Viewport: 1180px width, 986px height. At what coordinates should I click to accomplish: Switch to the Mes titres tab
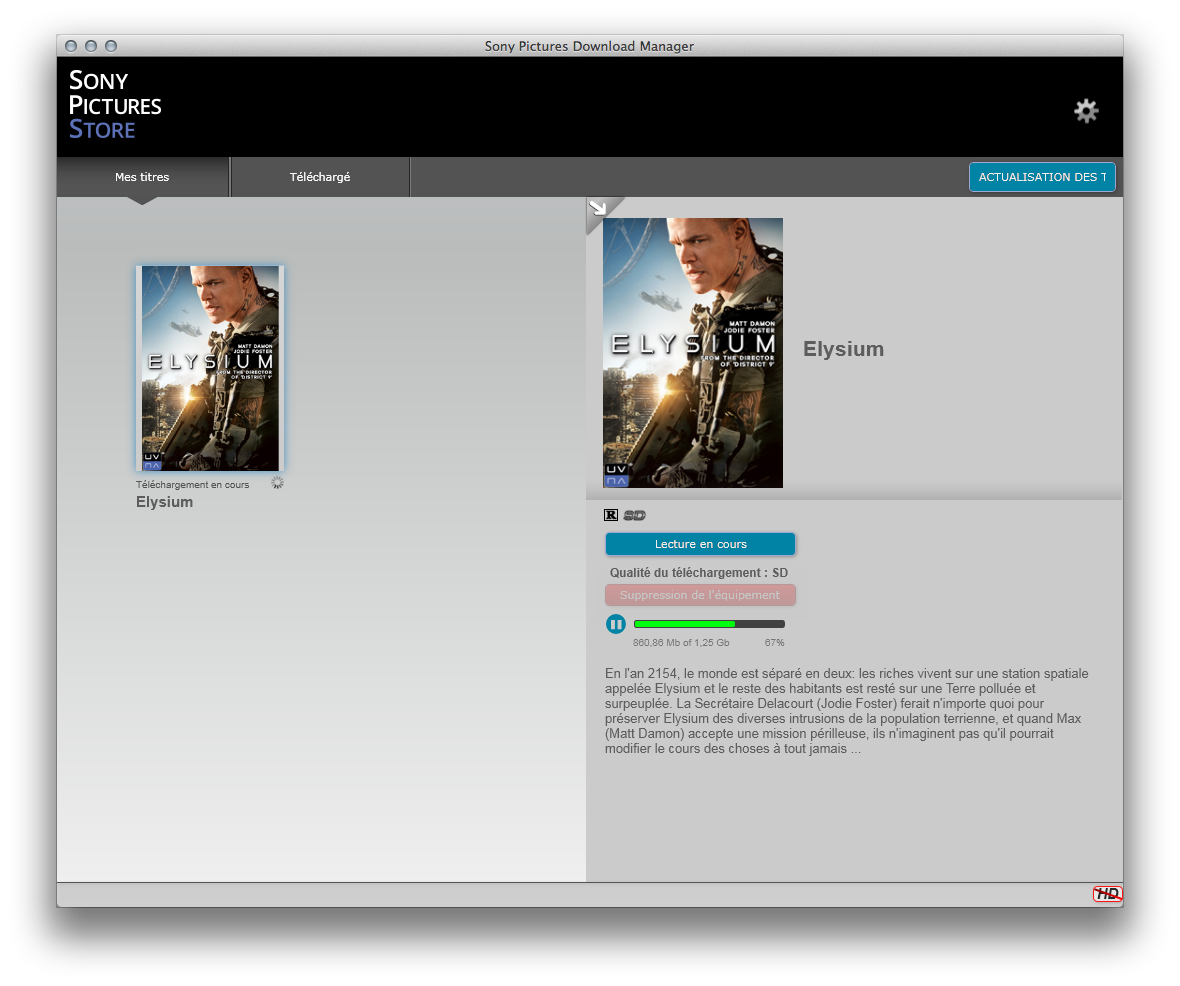click(142, 177)
